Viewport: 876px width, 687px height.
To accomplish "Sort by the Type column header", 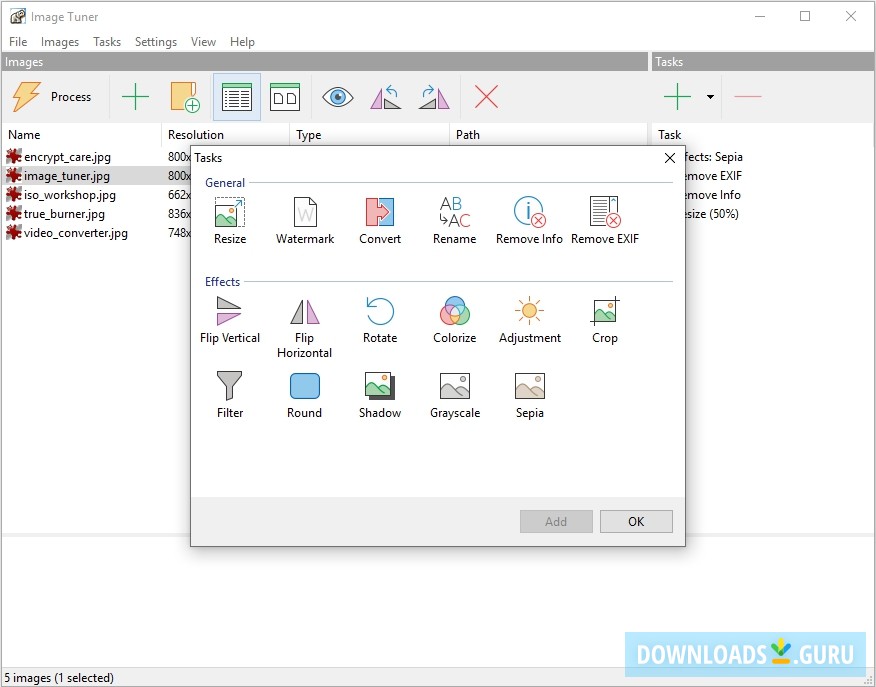I will 369,135.
